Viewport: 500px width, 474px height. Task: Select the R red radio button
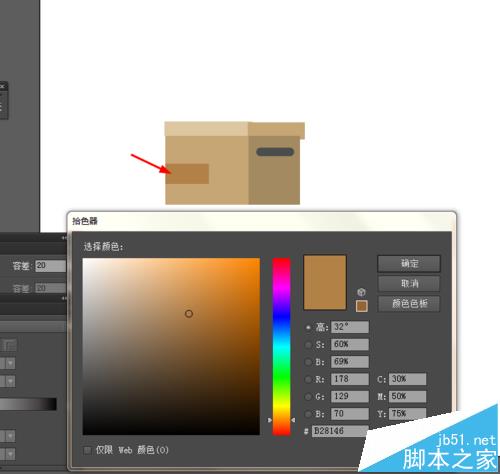308,379
